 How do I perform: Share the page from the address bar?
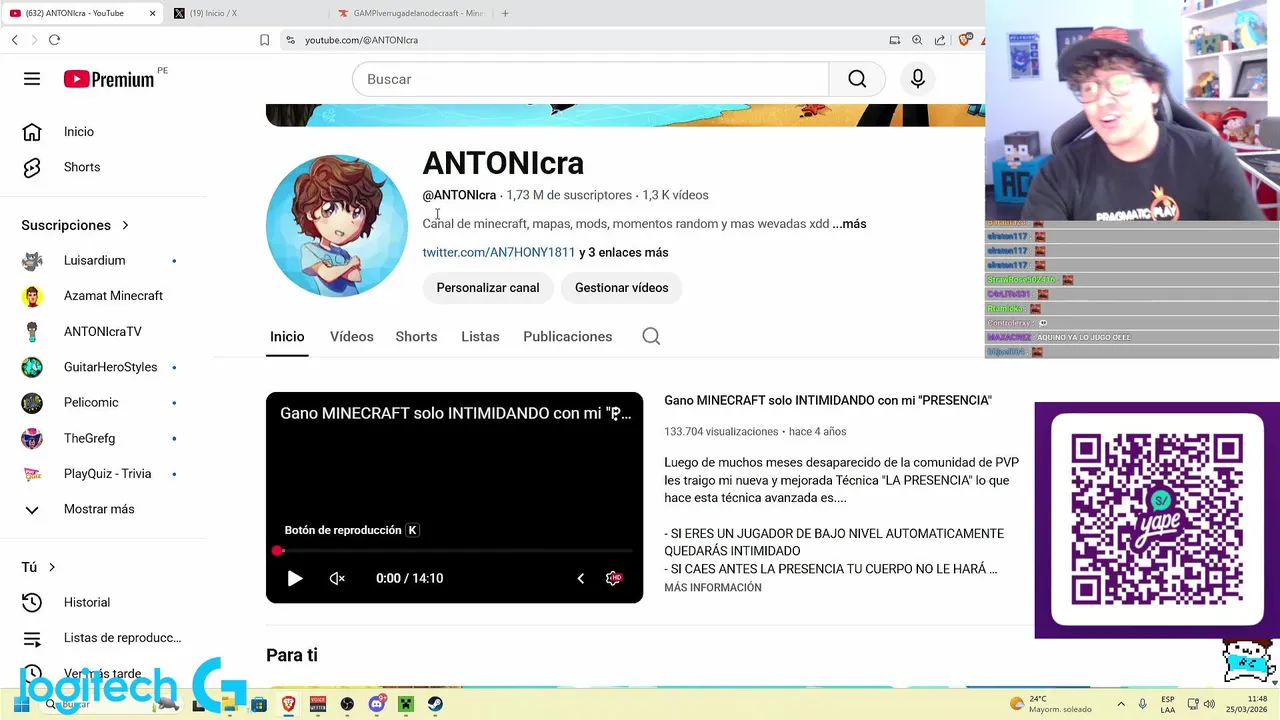click(940, 40)
